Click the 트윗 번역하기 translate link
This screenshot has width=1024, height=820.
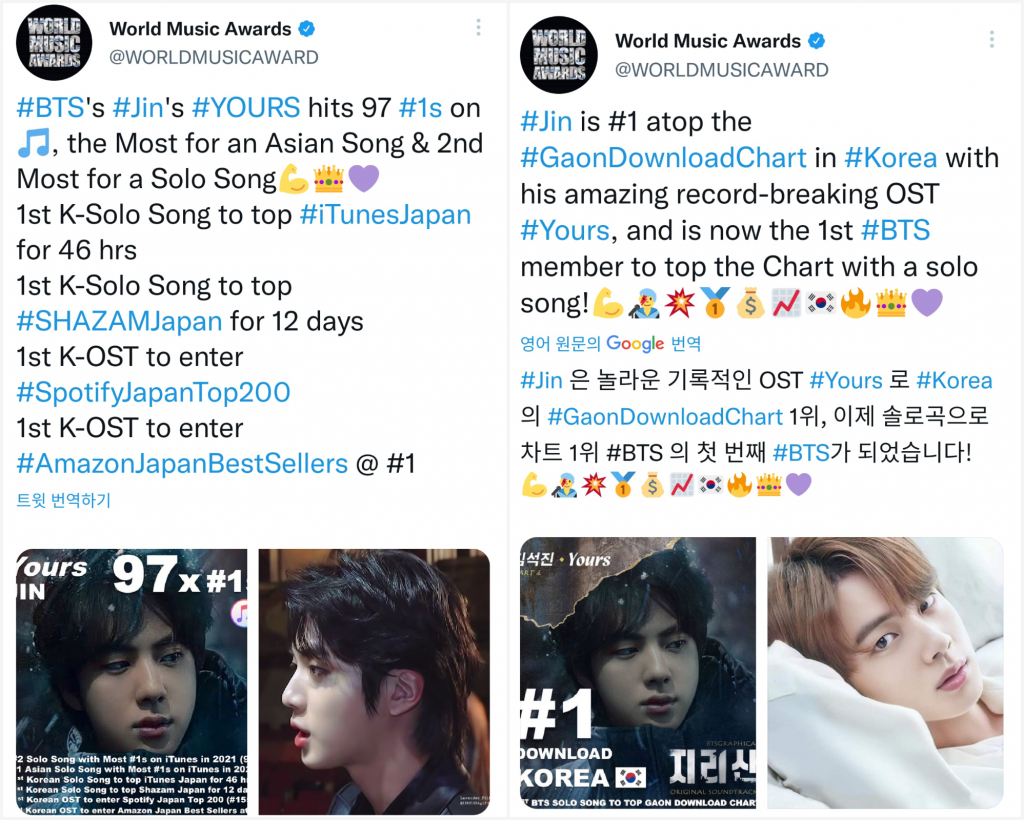tap(63, 500)
